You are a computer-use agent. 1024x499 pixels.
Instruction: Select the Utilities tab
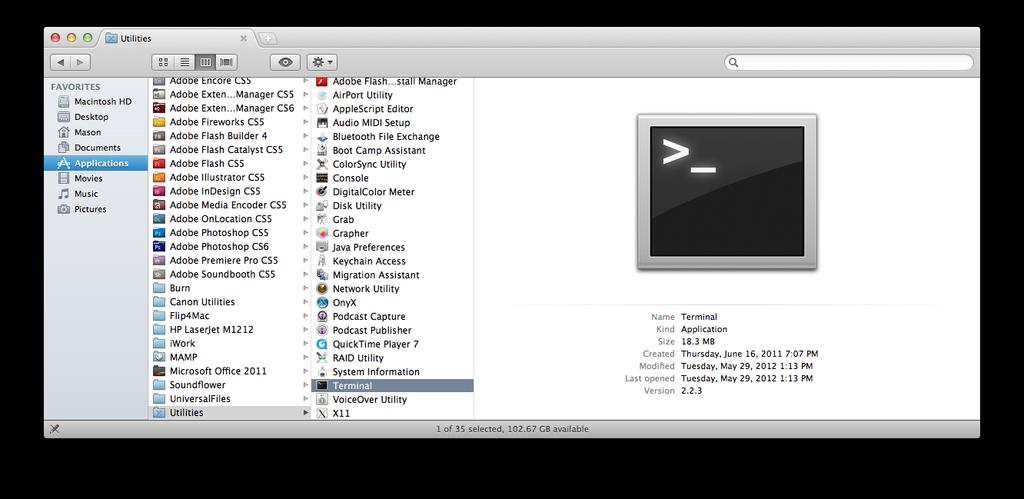[x=176, y=39]
